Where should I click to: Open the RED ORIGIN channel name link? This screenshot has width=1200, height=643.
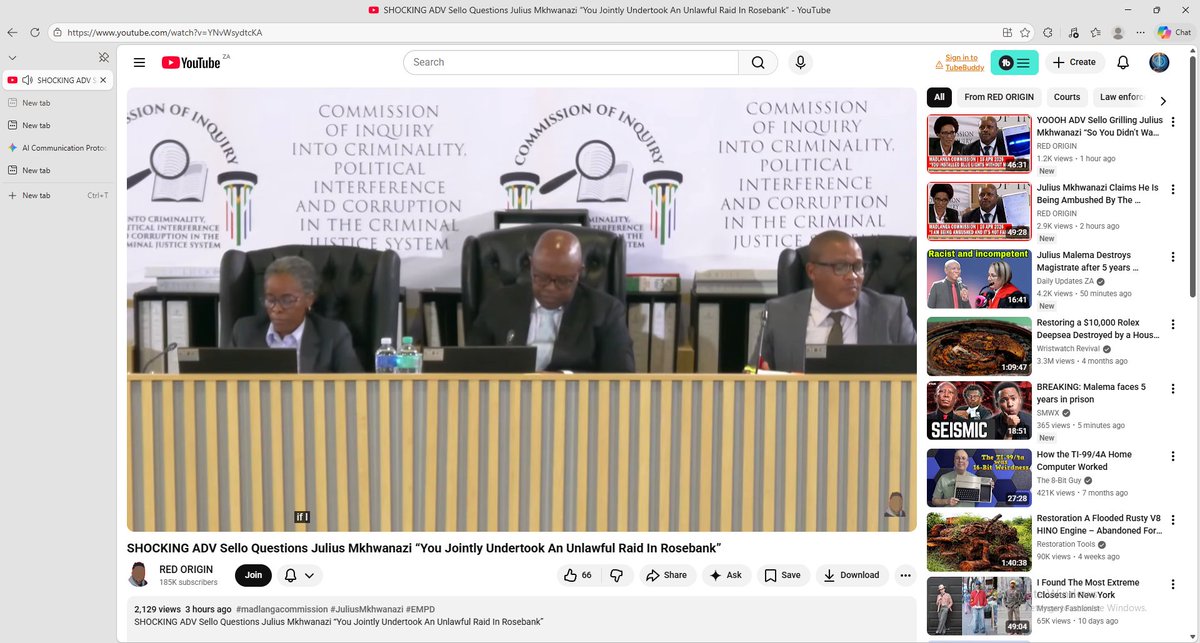click(x=186, y=569)
